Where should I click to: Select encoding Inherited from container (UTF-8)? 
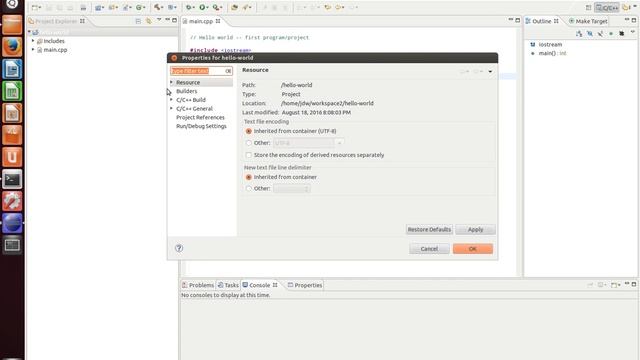(x=249, y=131)
